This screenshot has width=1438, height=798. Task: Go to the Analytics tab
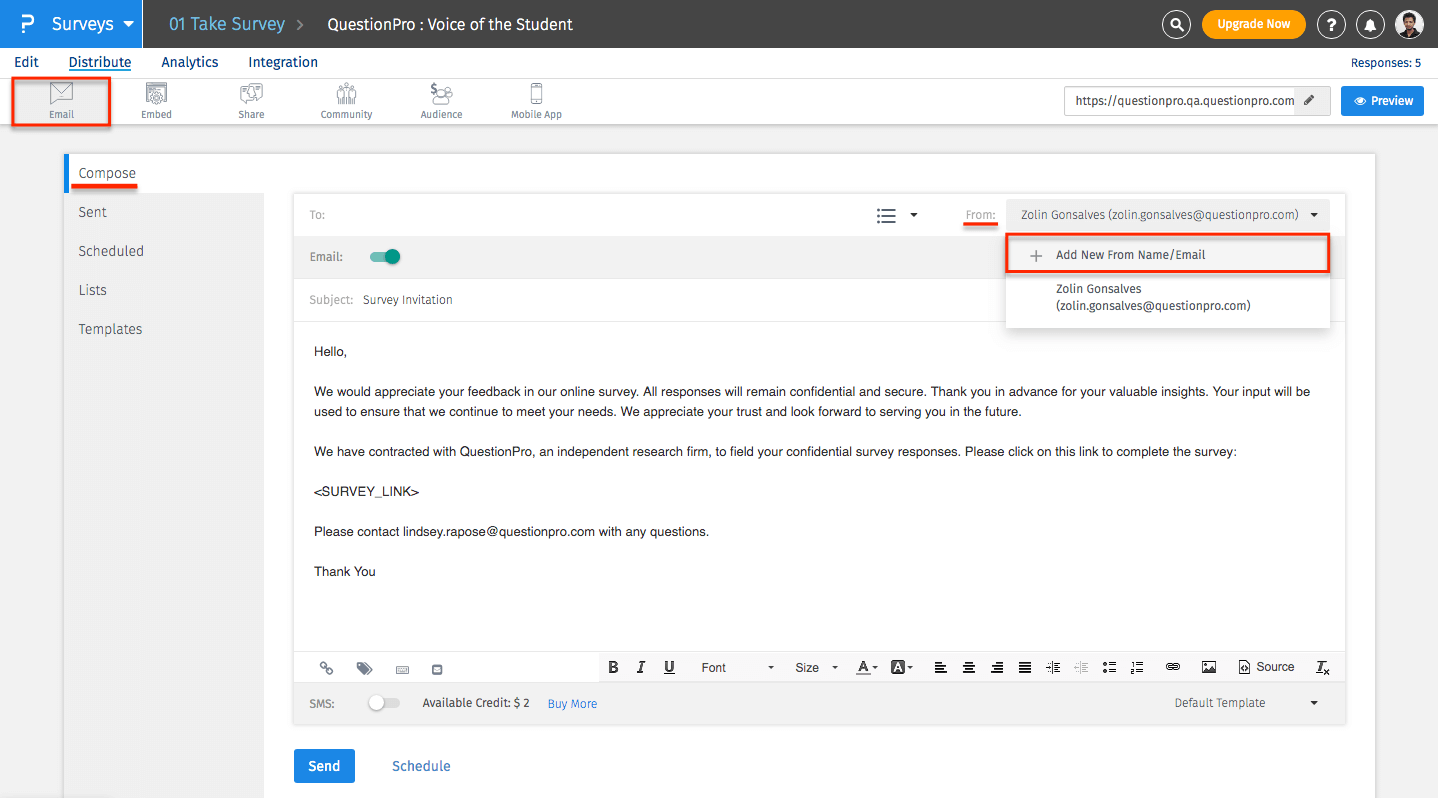[x=190, y=62]
